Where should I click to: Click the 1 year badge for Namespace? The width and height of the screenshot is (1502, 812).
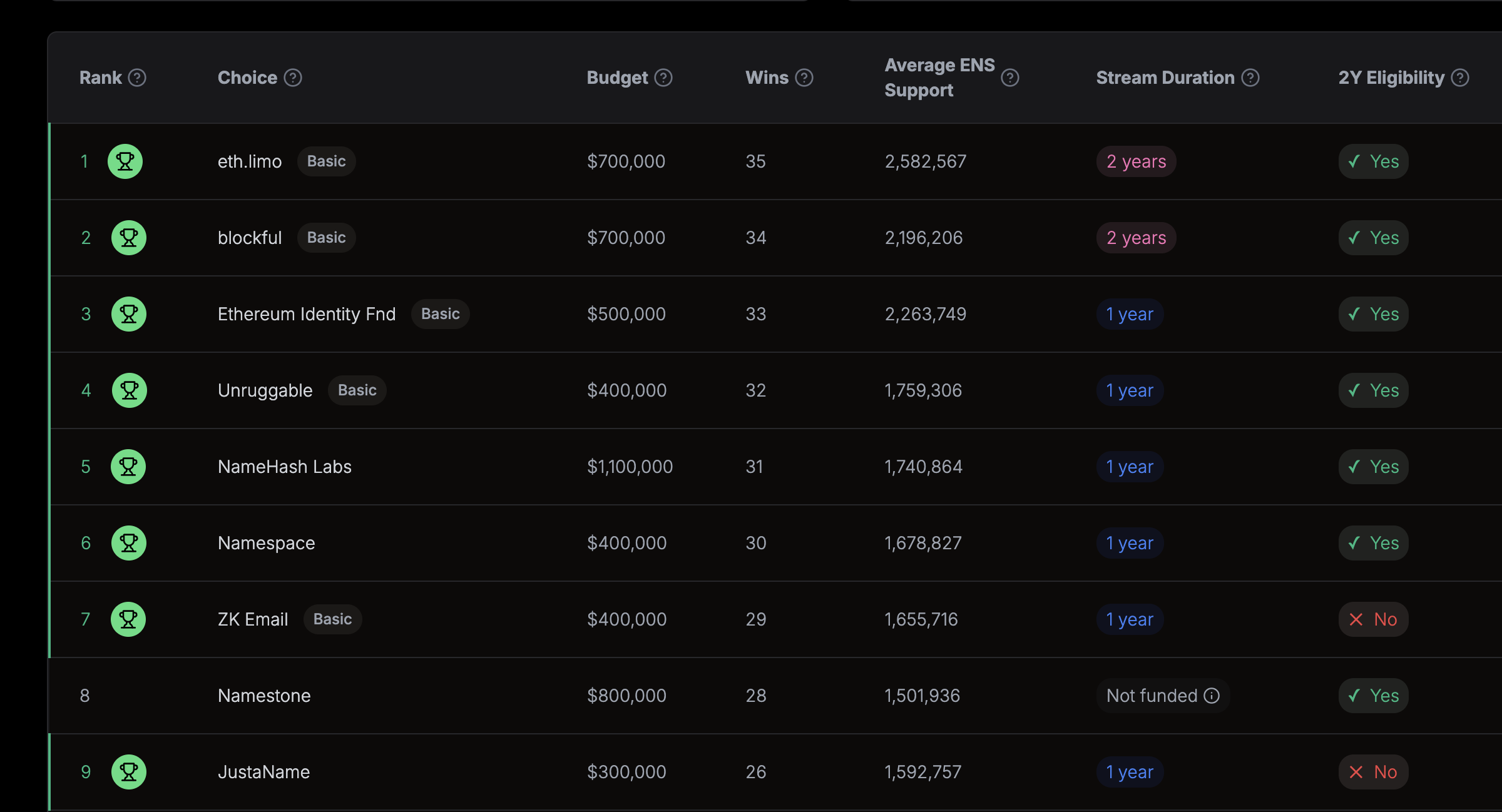1130,543
